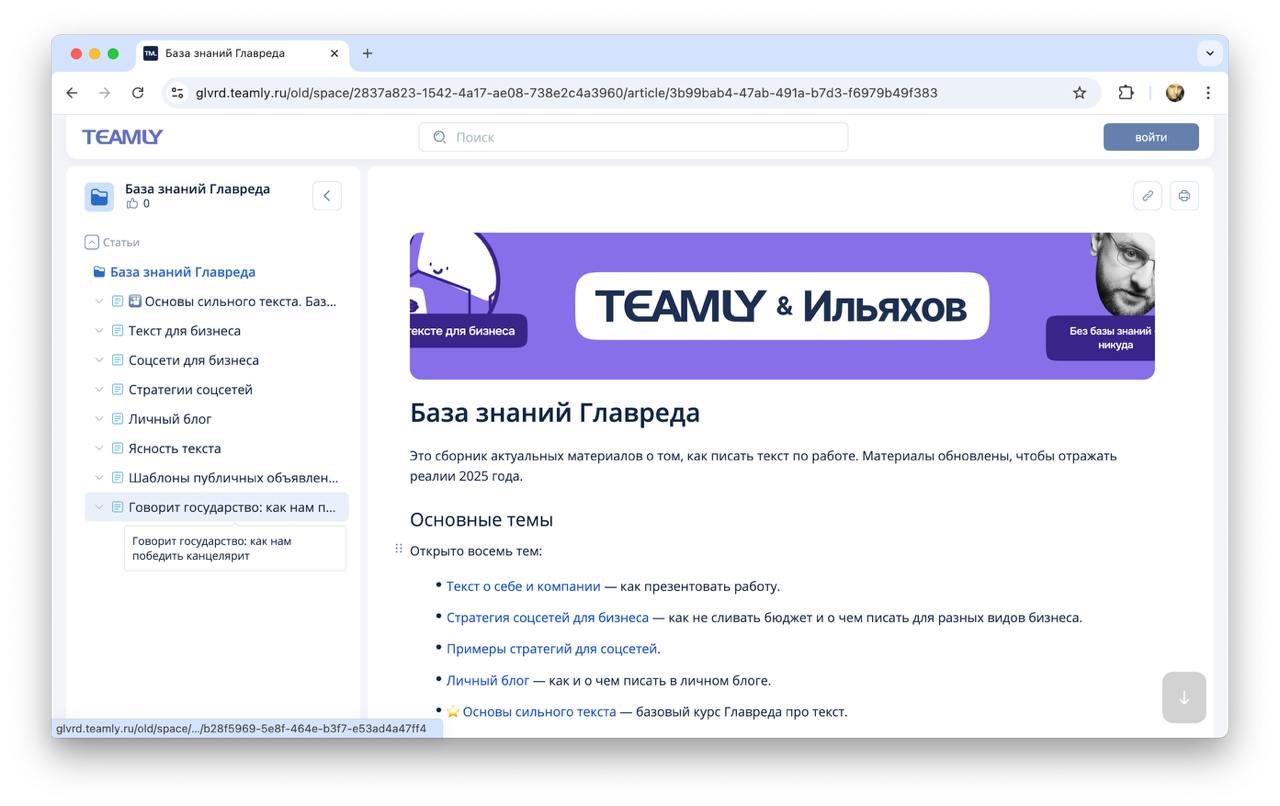The height and width of the screenshot is (806, 1280).
Task: Expand 'Ясность текста' tree item
Action: coord(99,448)
